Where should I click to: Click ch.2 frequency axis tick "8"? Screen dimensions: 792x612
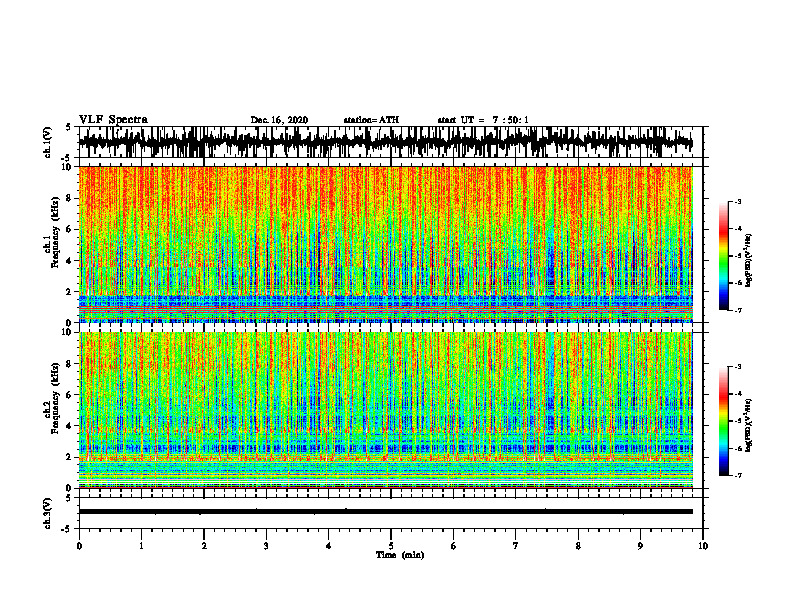click(69, 364)
